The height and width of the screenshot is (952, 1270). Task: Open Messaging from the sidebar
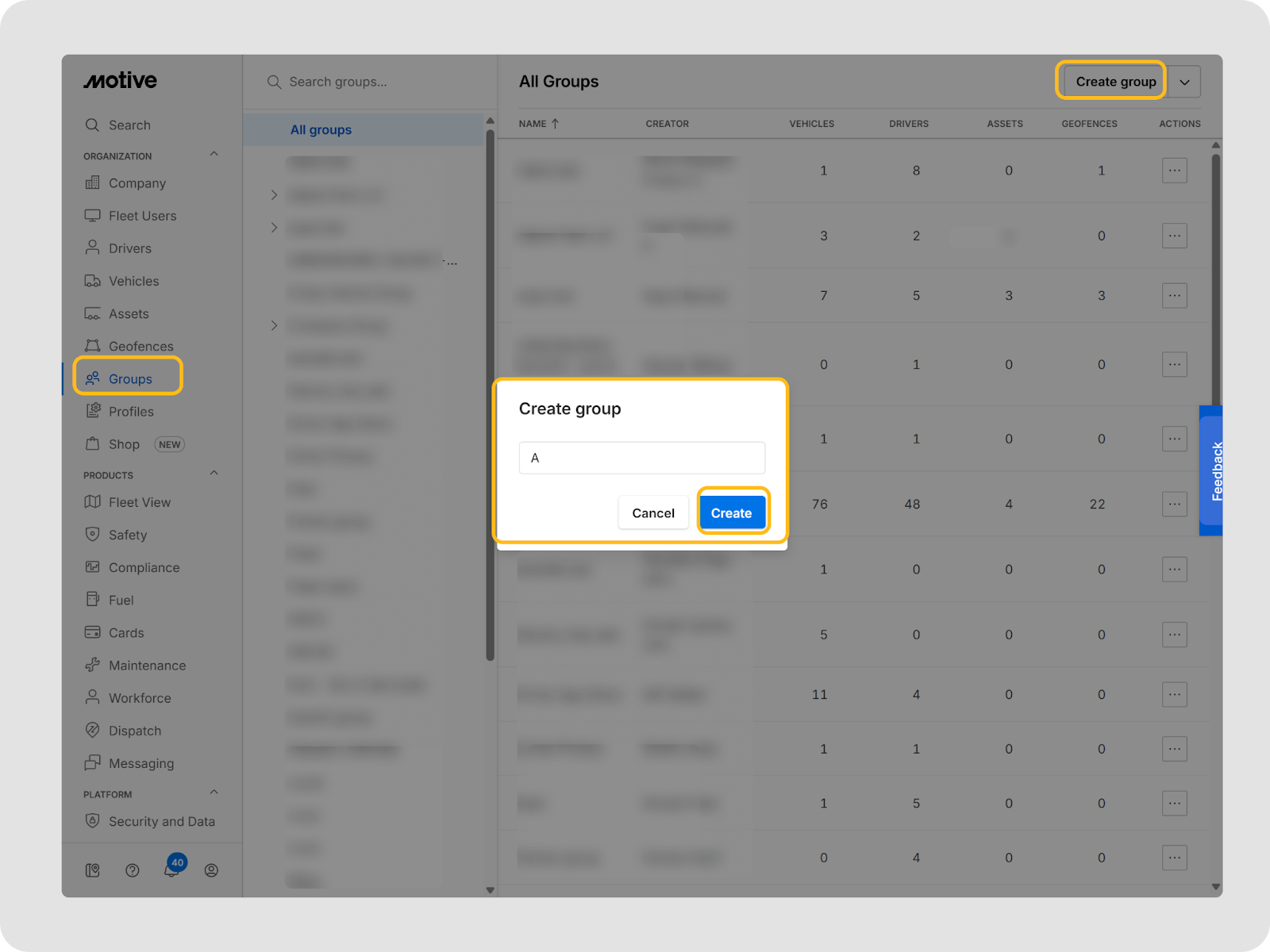coord(141,763)
